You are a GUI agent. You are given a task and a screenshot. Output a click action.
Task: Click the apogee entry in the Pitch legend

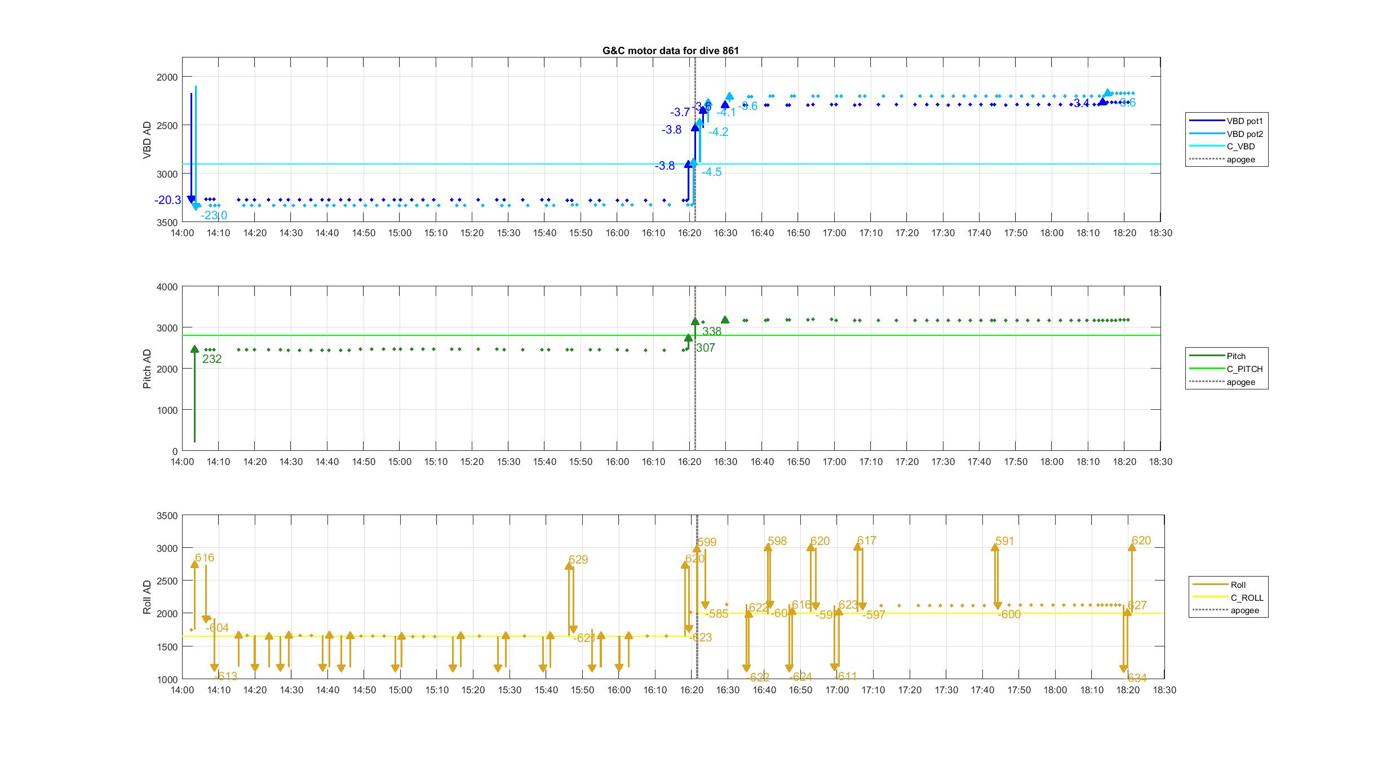coord(1223,381)
